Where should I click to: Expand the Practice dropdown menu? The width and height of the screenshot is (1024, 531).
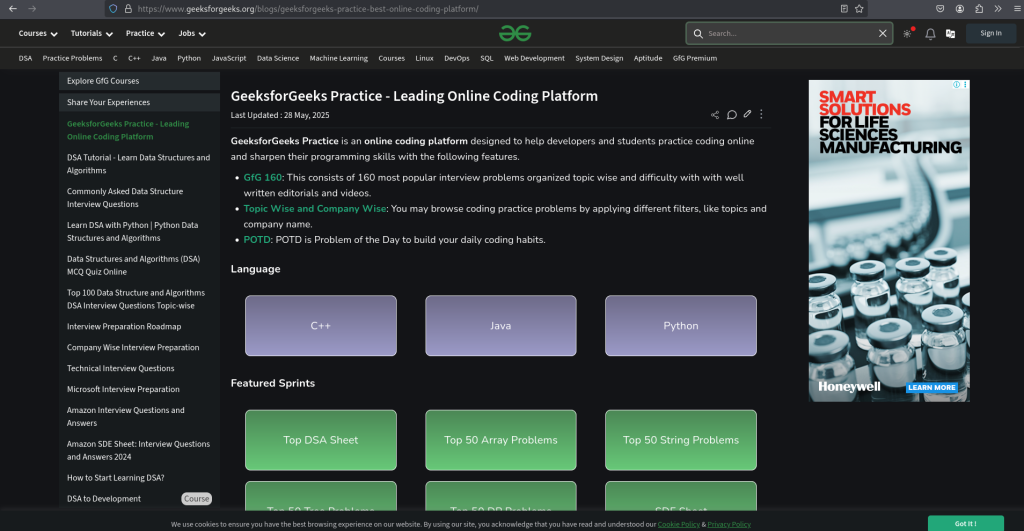(x=145, y=33)
